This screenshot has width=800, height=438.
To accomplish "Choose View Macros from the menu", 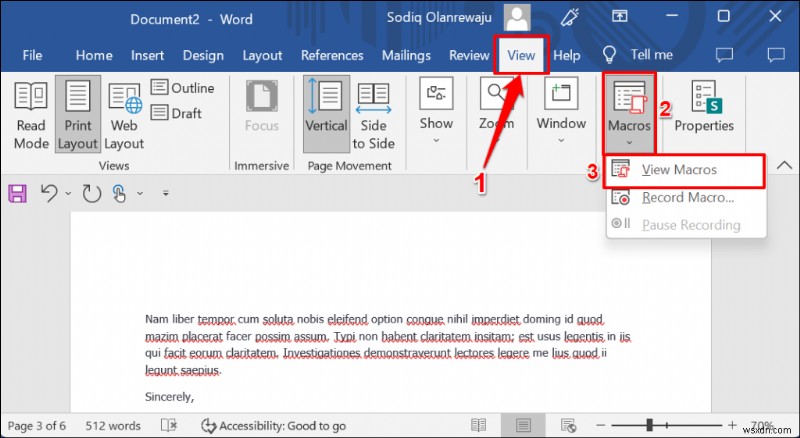I will [686, 170].
